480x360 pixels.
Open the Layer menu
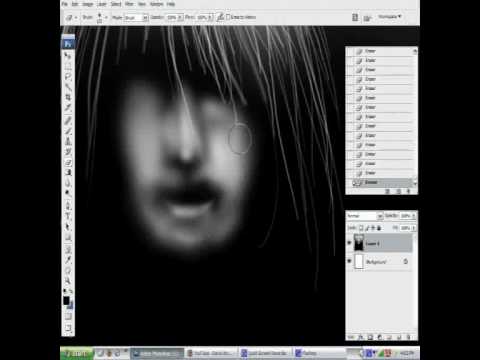point(101,4)
